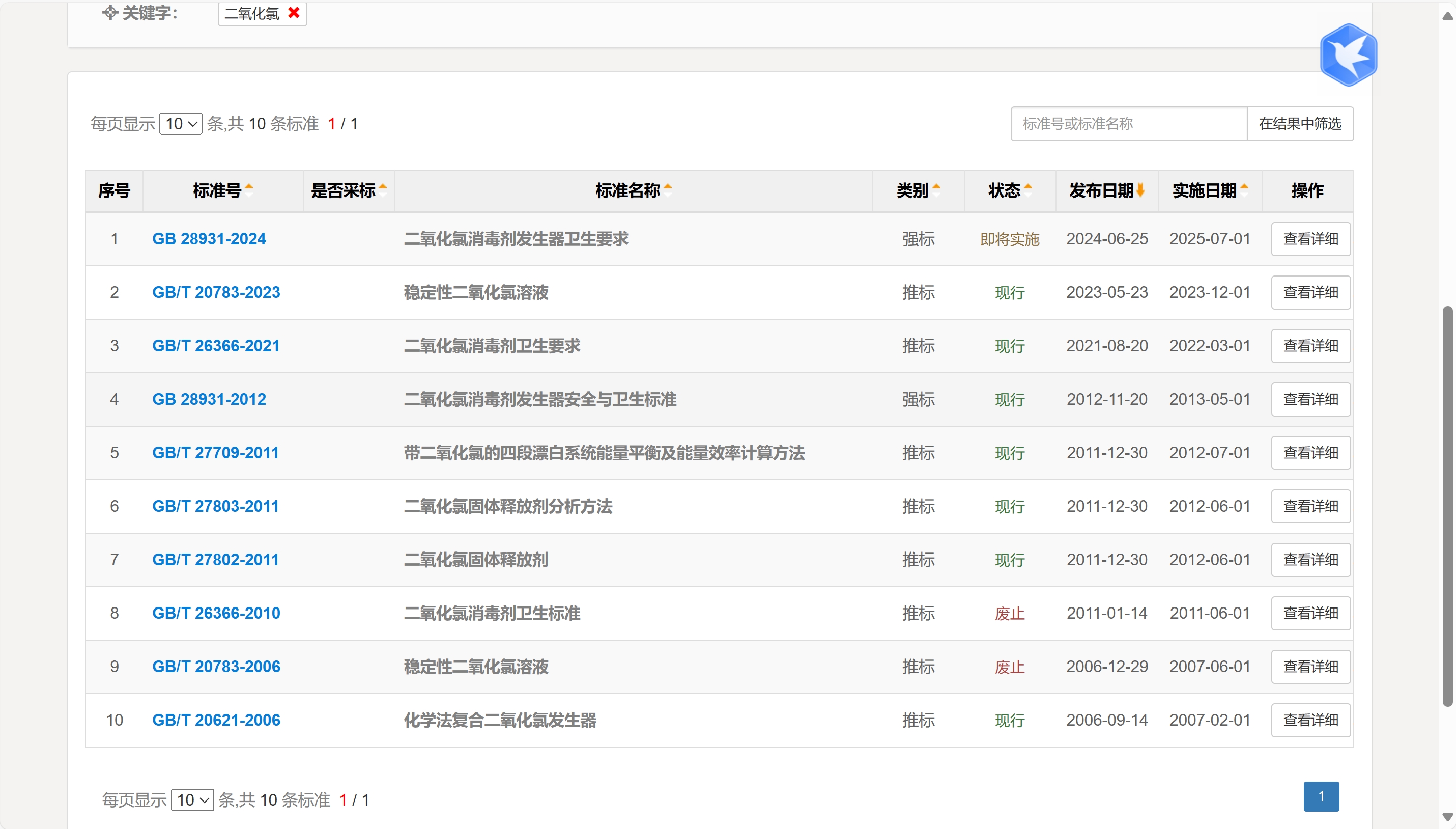Click status 废止 for GB/T 20783-2006
This screenshot has width=1456, height=829.
pos(1009,667)
